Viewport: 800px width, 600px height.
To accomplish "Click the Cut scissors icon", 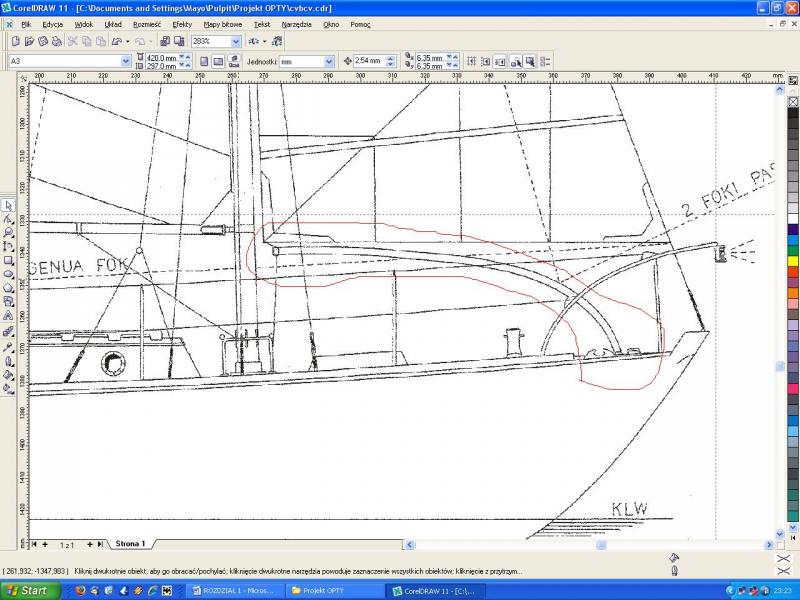I will pos(73,41).
